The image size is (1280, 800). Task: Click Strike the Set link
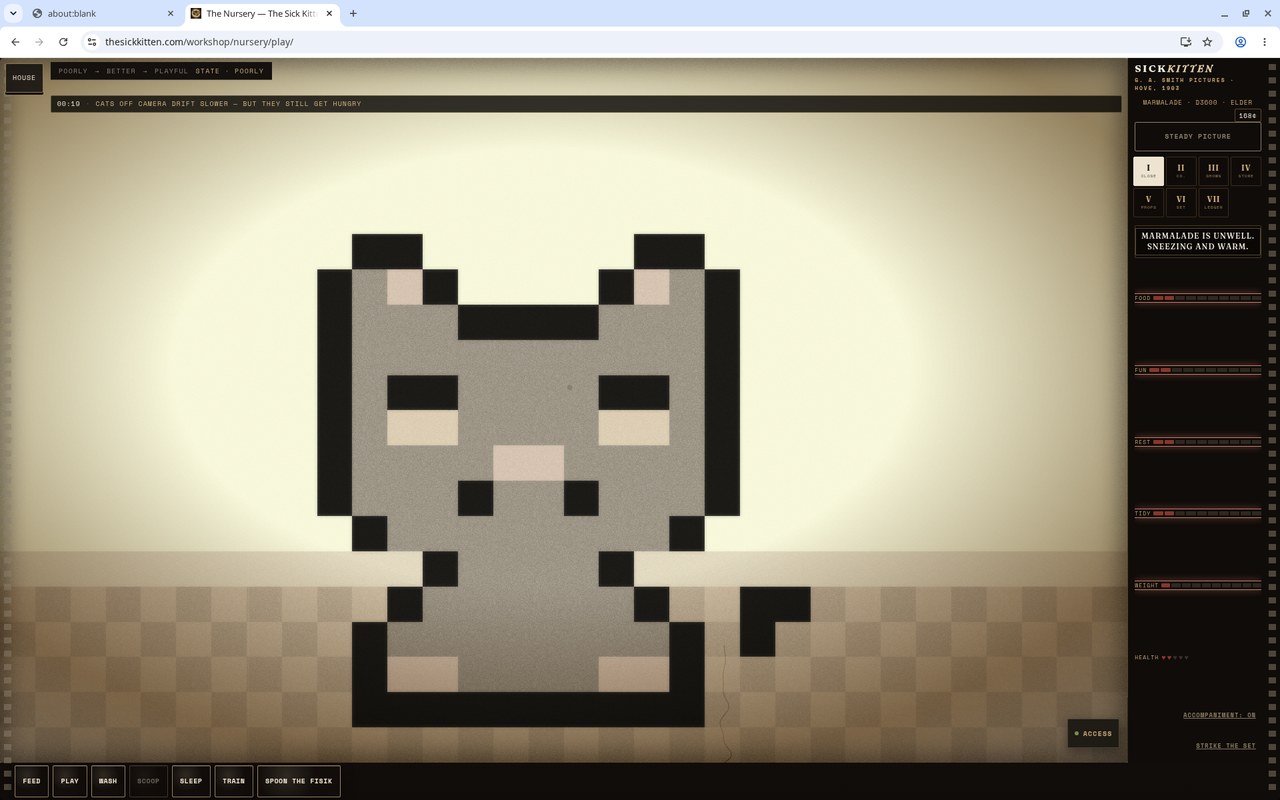pos(1225,746)
